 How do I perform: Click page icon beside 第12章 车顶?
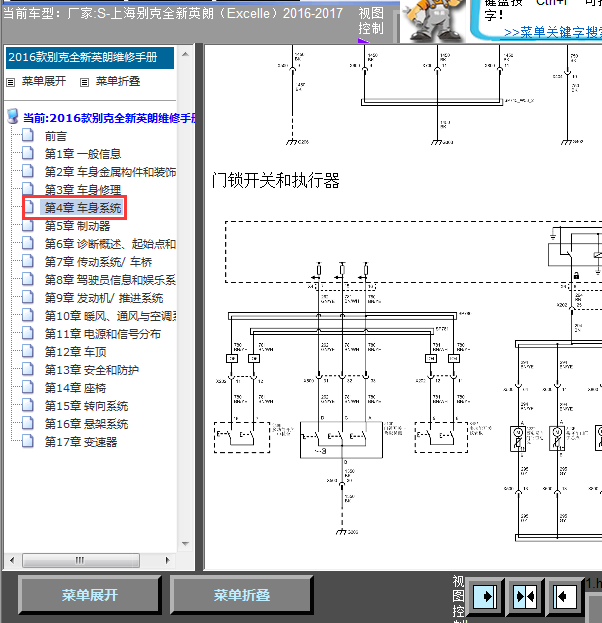click(x=28, y=351)
